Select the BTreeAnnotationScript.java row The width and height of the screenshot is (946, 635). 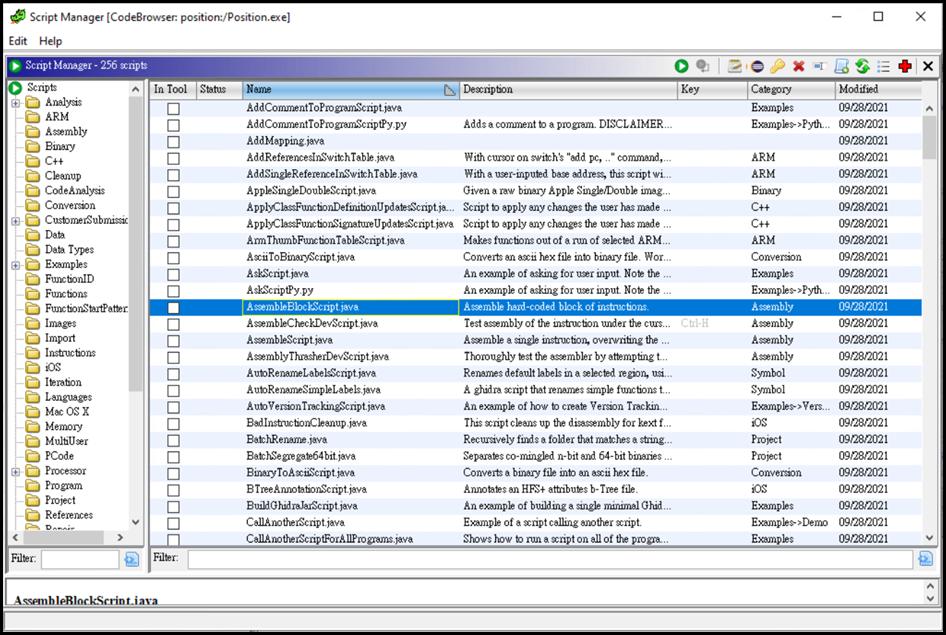click(536, 490)
